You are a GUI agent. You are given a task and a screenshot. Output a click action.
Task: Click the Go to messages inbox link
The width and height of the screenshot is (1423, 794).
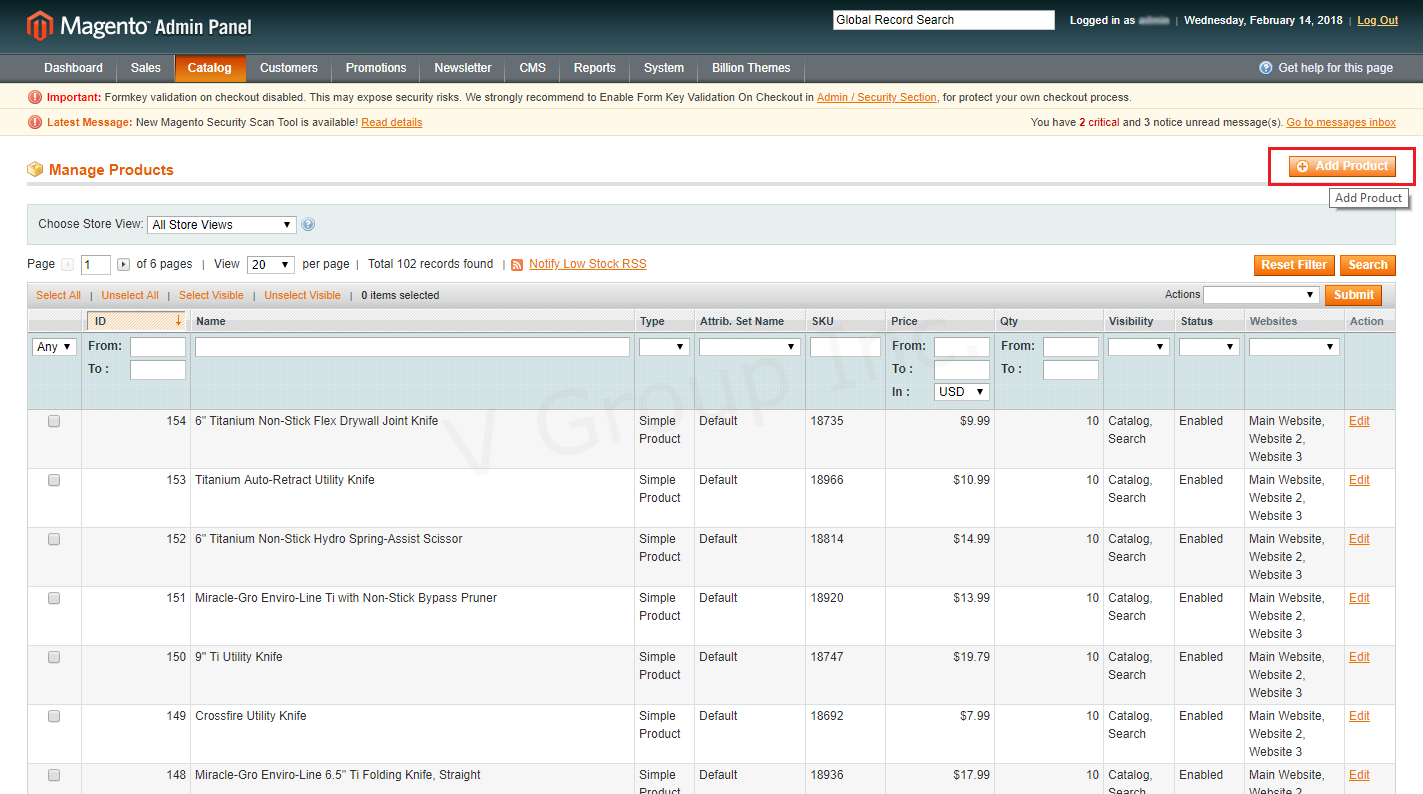pos(1340,123)
